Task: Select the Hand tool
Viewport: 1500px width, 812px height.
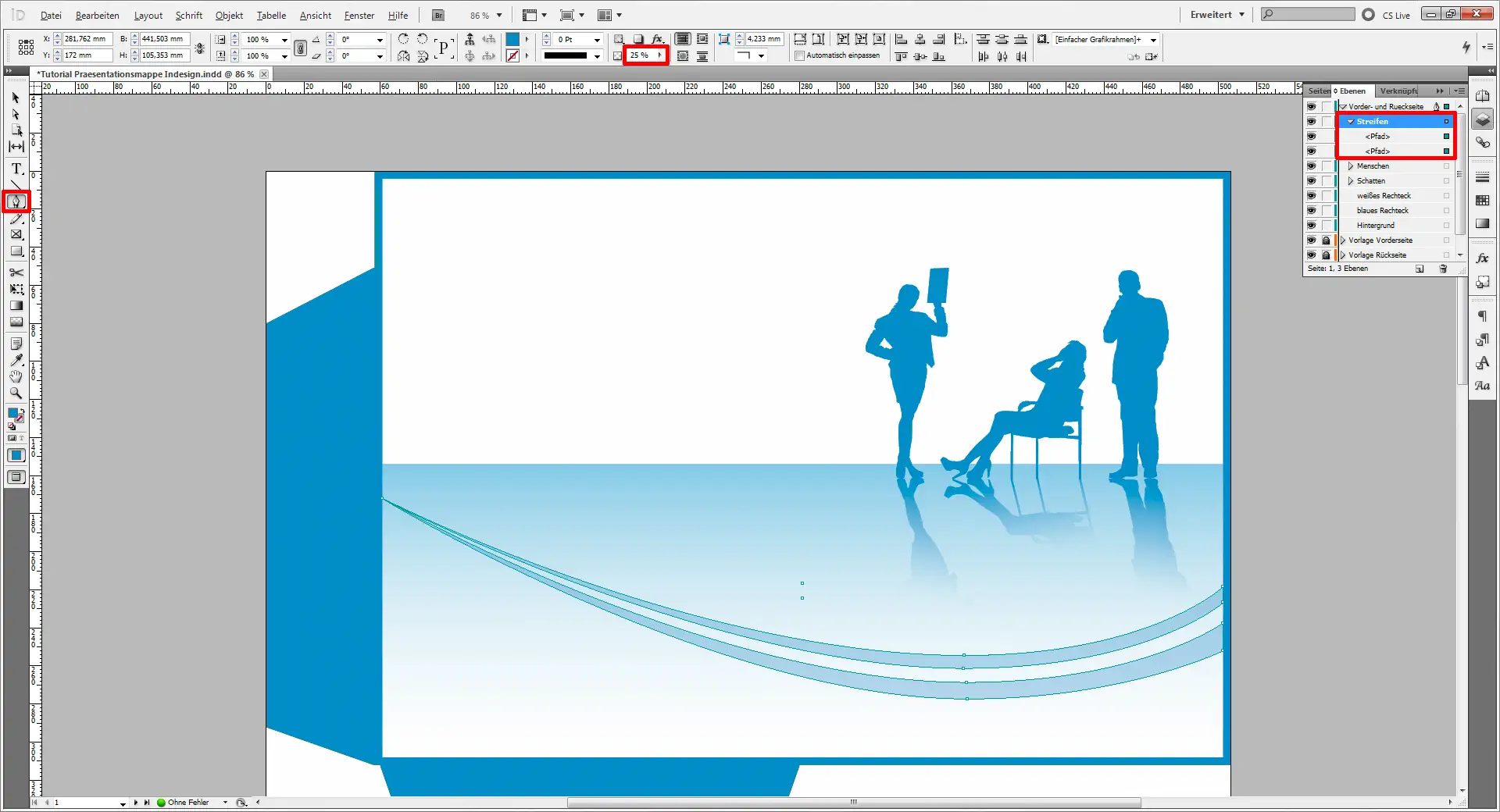Action: tap(15, 376)
